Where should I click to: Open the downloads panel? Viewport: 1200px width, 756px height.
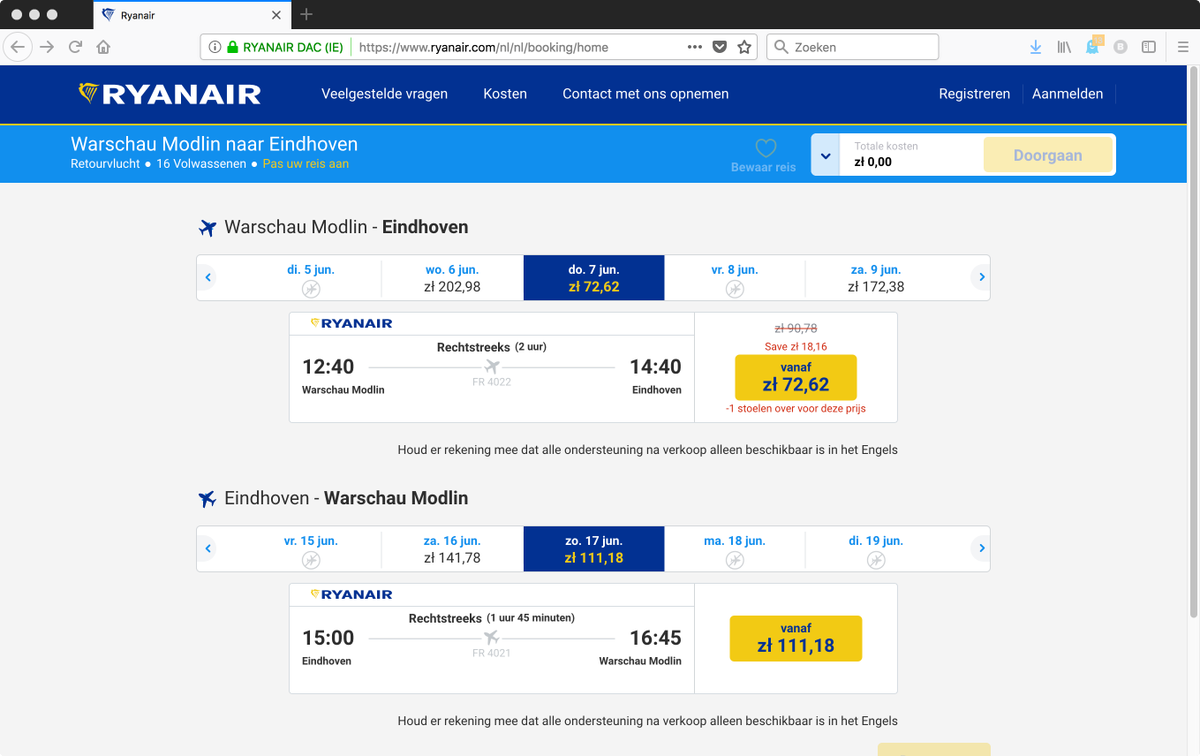[1036, 47]
